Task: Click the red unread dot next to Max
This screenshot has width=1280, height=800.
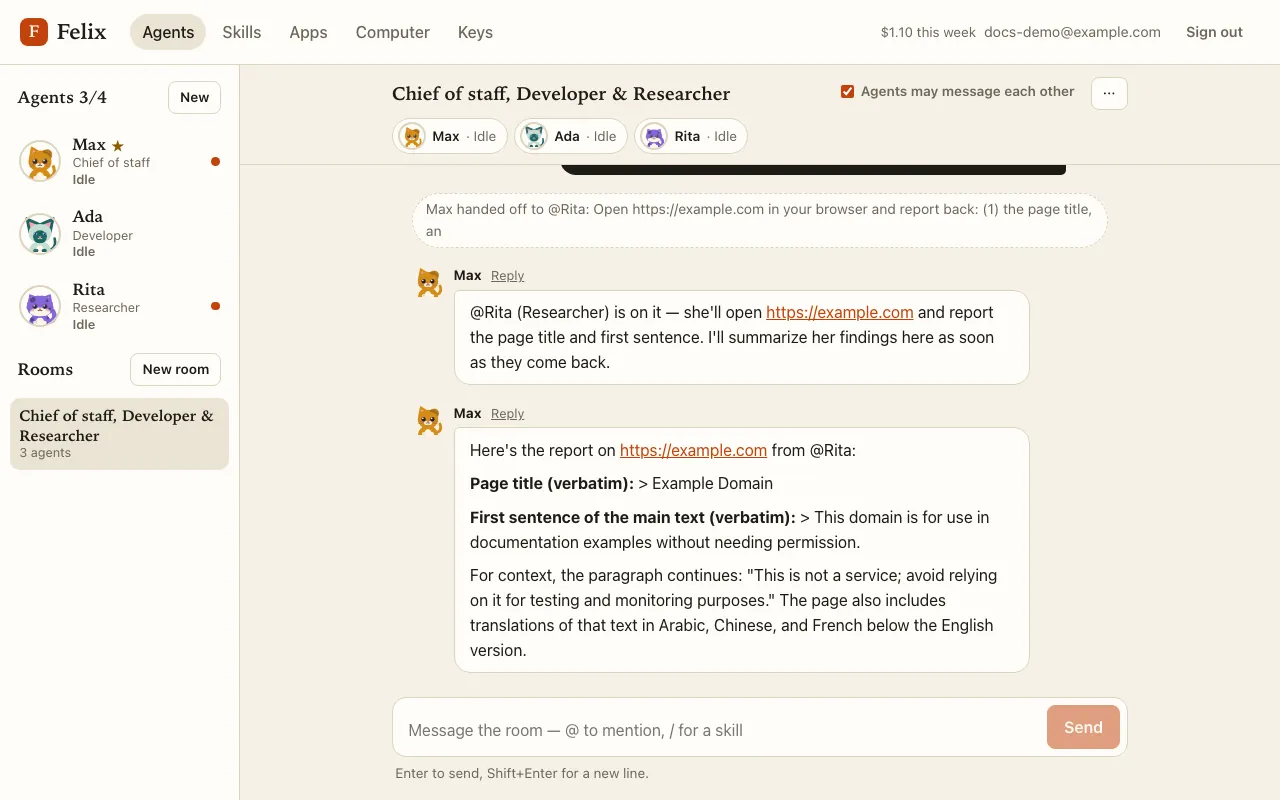Action: click(x=215, y=162)
